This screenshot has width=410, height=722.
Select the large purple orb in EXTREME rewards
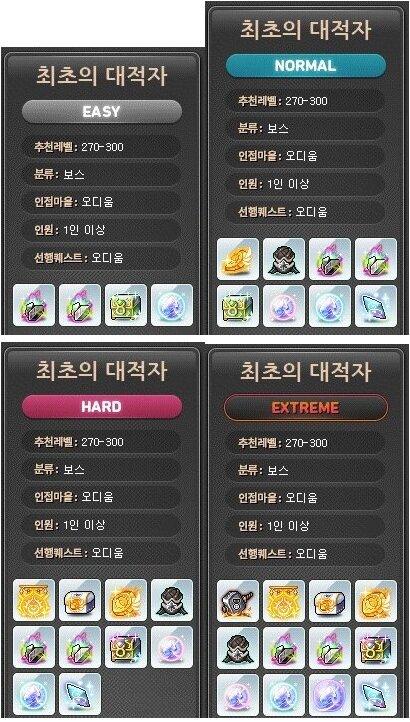(x=330, y=695)
